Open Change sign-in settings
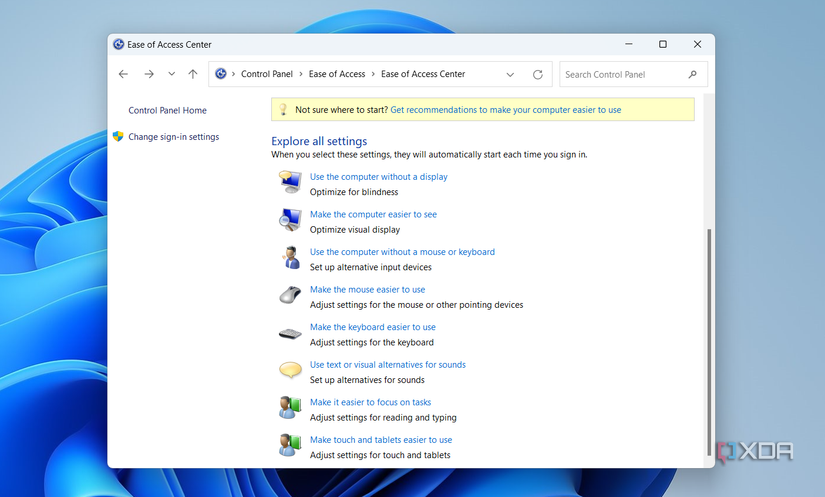This screenshot has width=825, height=497. 174,137
